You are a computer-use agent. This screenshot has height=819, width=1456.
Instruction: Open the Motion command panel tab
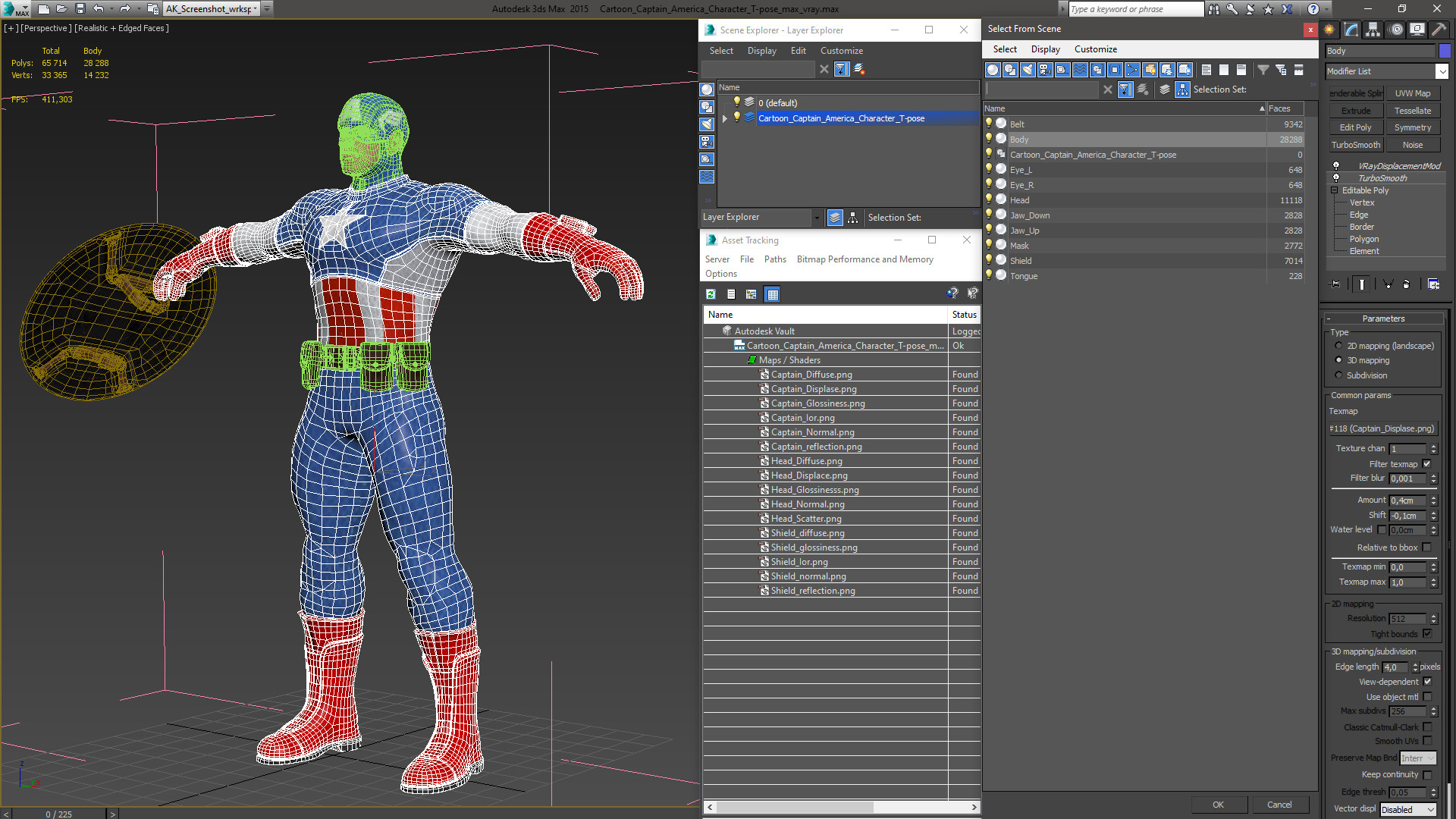[x=1396, y=30]
